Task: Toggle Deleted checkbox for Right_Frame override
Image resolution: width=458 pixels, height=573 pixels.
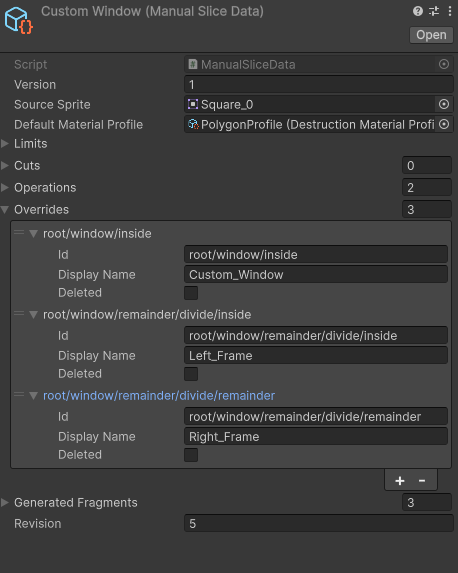Action: [191, 455]
